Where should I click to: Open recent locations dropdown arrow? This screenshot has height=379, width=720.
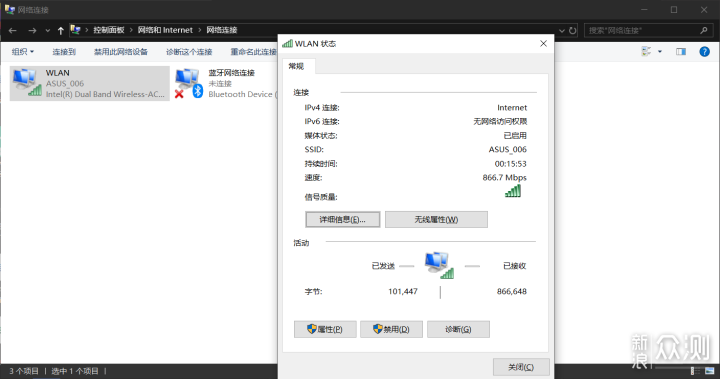click(x=47, y=31)
